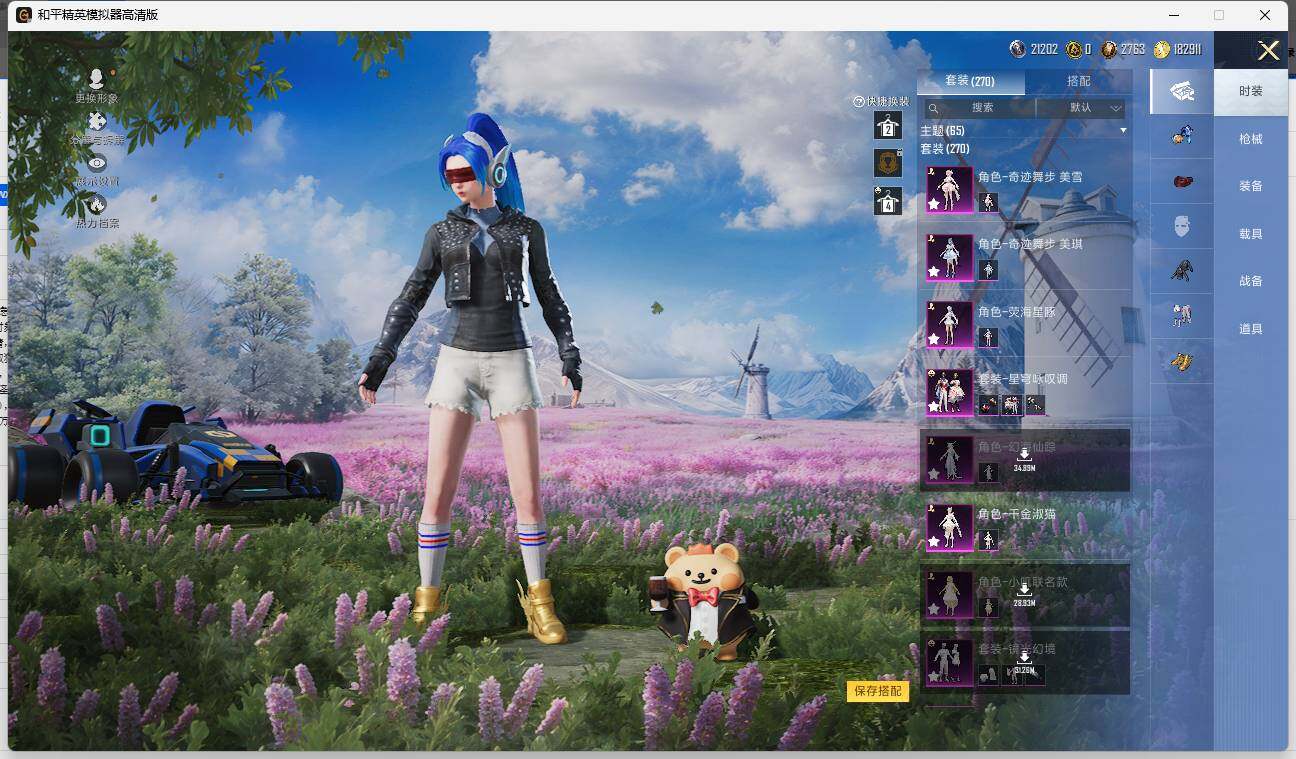Open the 战备 category
This screenshot has height=759, width=1296.
coord(1251,281)
